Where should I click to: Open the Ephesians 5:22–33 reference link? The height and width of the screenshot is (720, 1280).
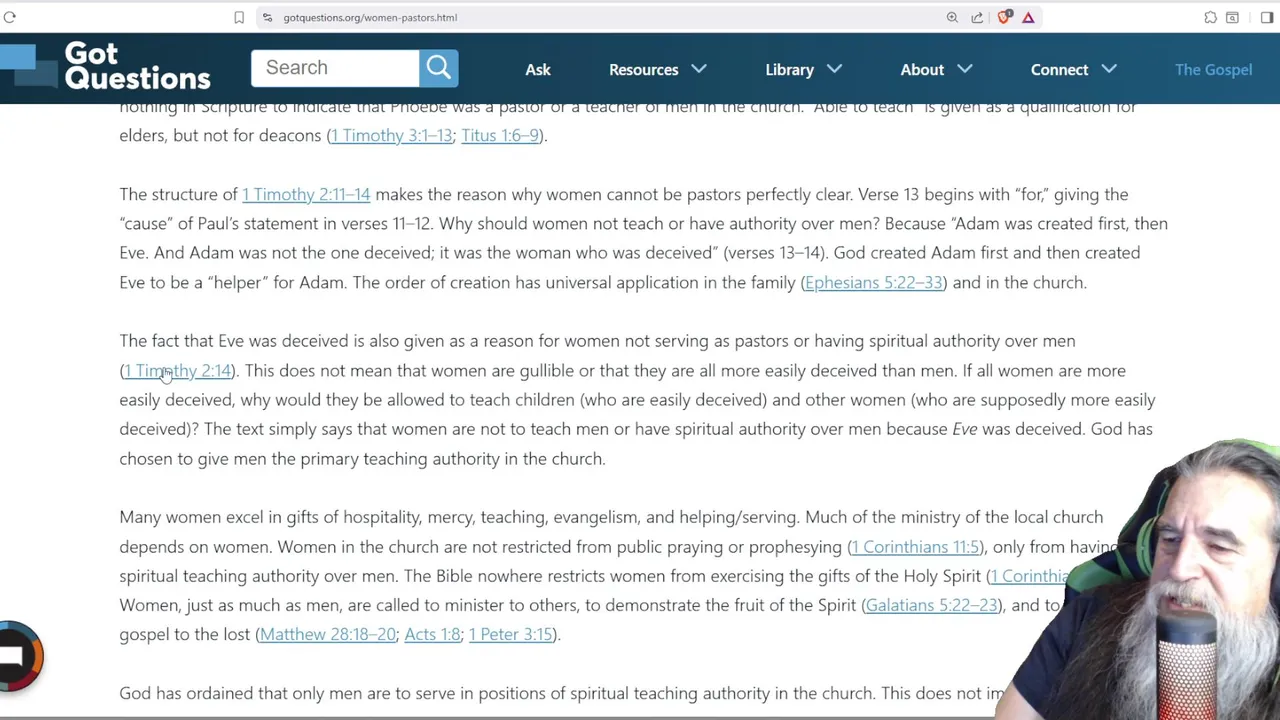[873, 282]
